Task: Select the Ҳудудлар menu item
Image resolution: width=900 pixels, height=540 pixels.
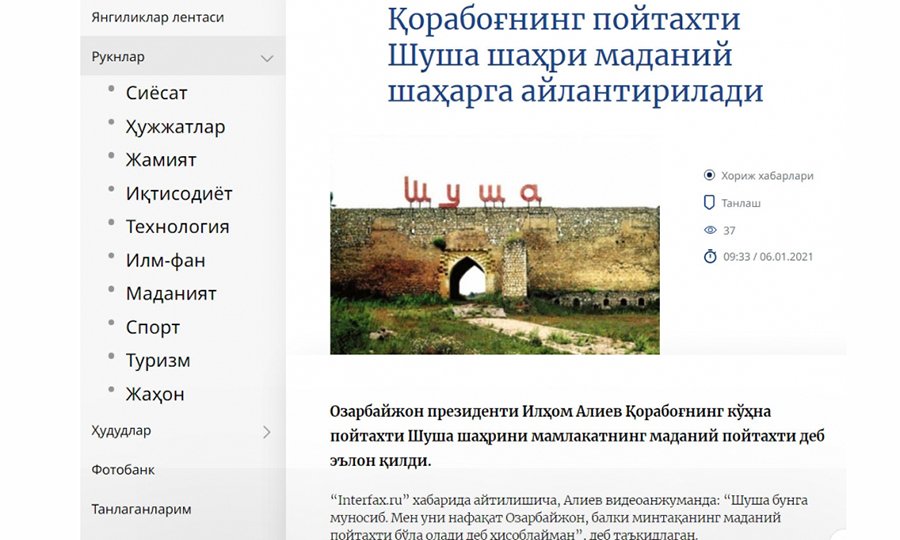Action: [x=121, y=430]
